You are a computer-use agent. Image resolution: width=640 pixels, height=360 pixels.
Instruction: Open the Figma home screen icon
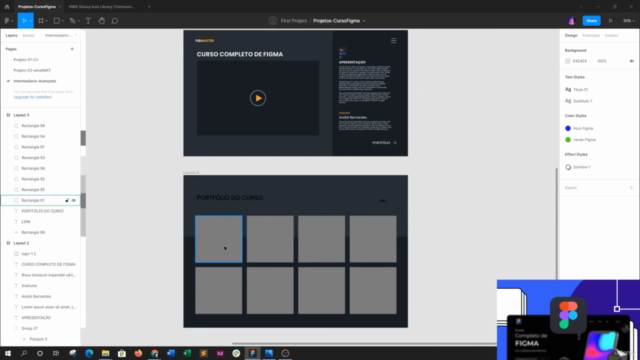7,7
